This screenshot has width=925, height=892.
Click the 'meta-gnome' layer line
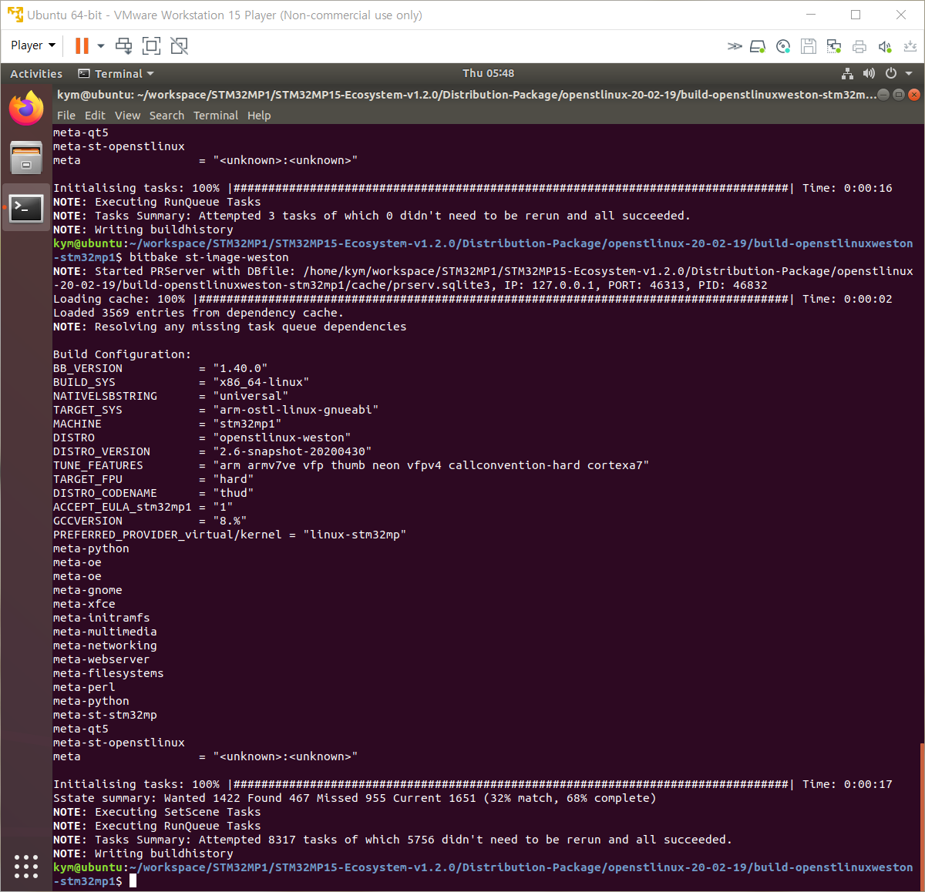pyautogui.click(x=88, y=590)
